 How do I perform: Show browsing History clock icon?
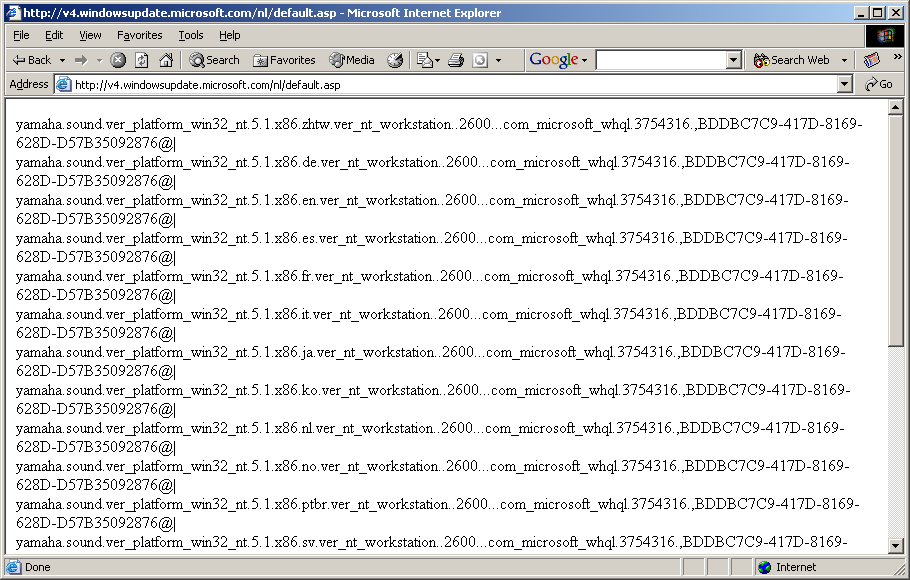[395, 60]
